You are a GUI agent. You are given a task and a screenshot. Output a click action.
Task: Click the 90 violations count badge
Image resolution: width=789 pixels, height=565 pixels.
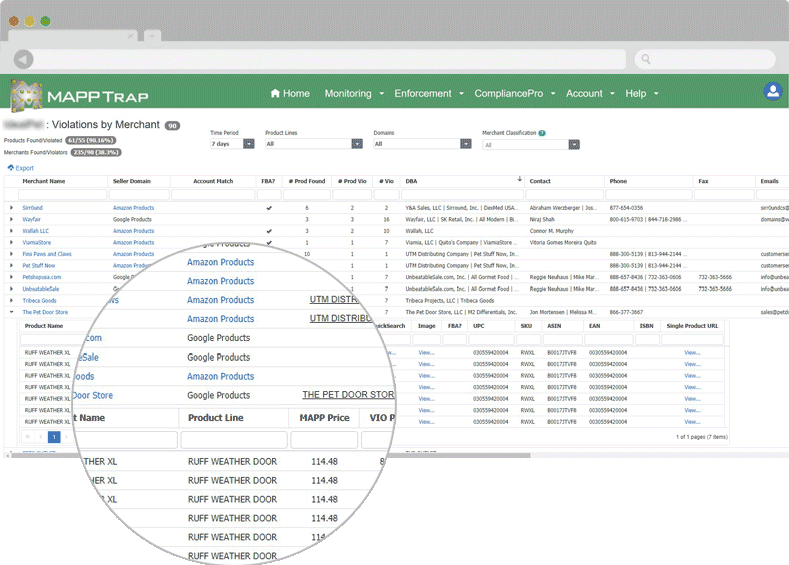point(173,126)
